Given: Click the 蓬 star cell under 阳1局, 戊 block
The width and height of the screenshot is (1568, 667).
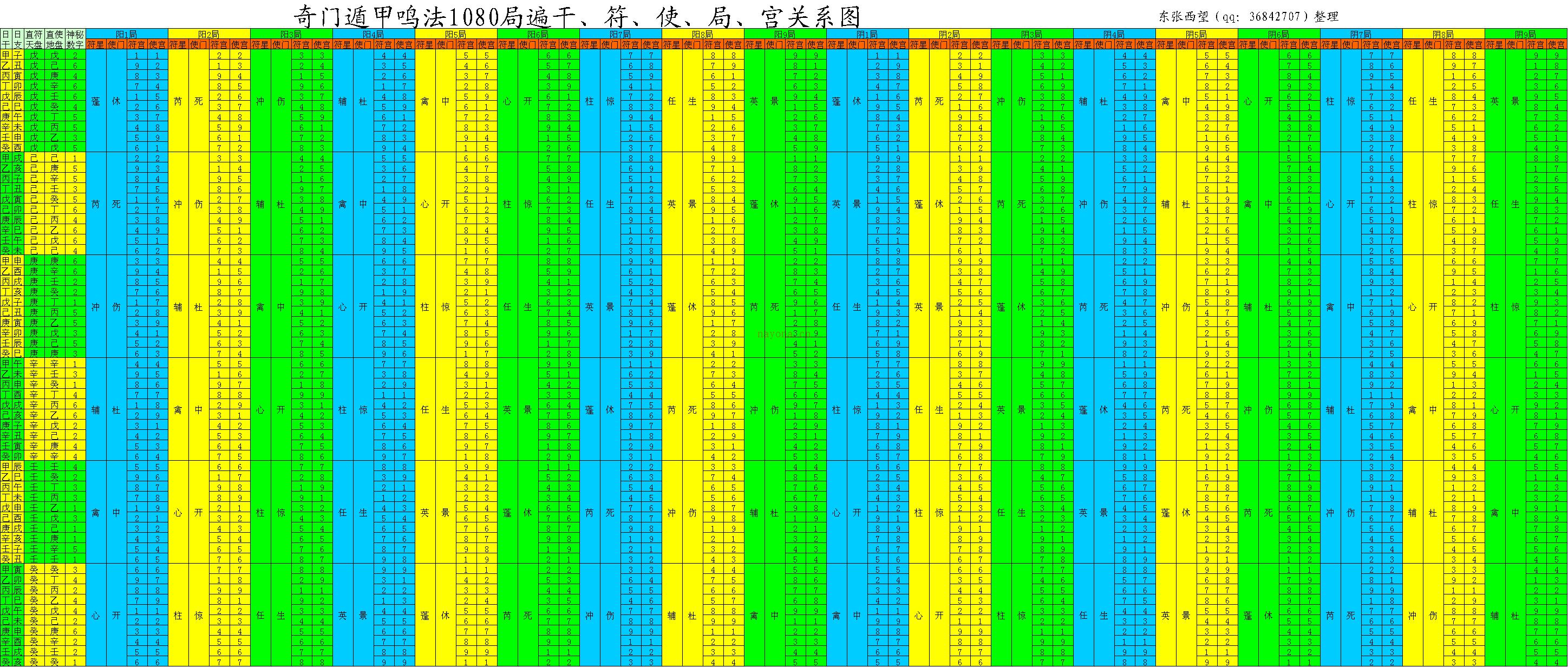Looking at the screenshot, I should pos(96,101).
